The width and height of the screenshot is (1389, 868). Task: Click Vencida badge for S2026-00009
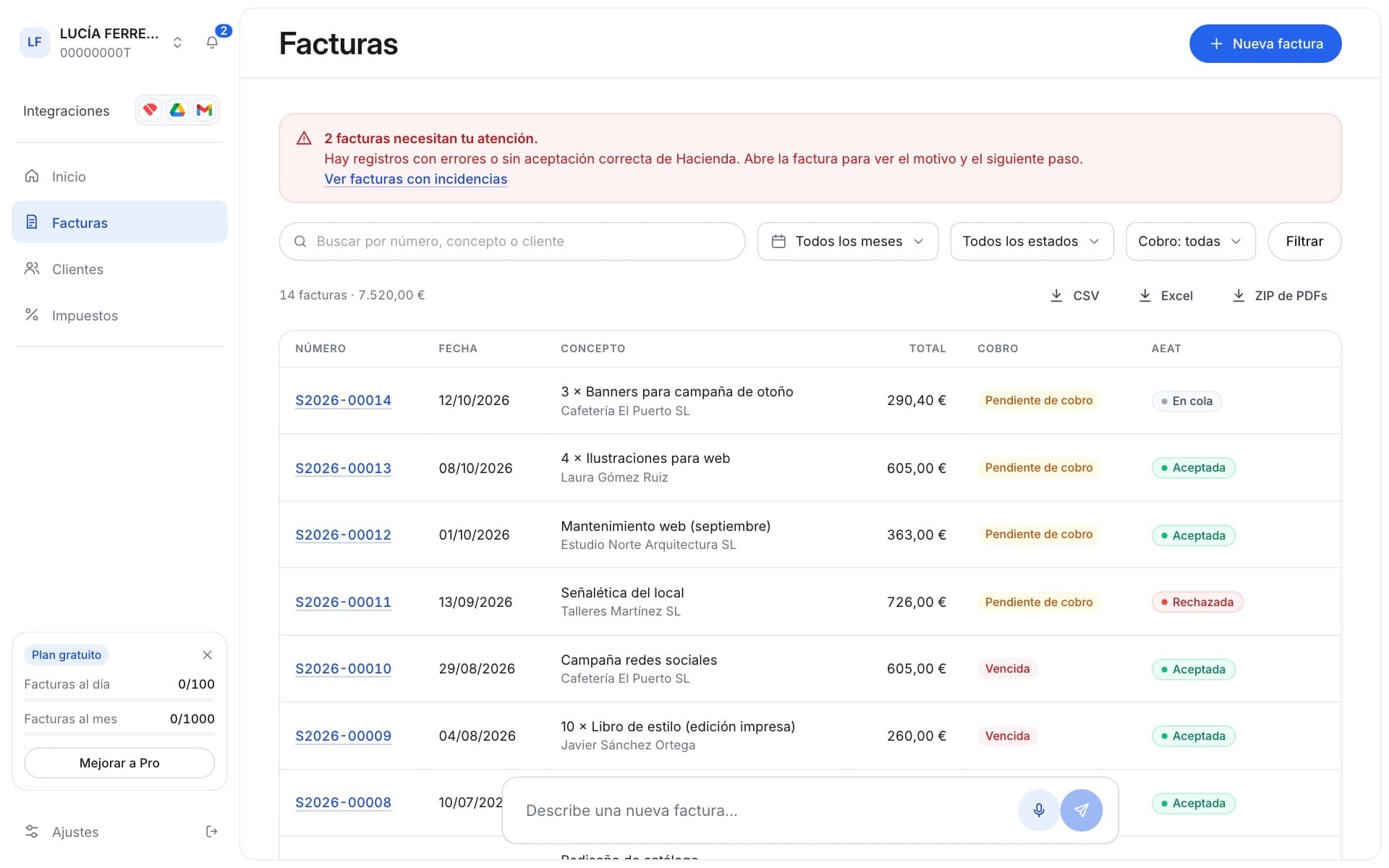[x=1007, y=736]
